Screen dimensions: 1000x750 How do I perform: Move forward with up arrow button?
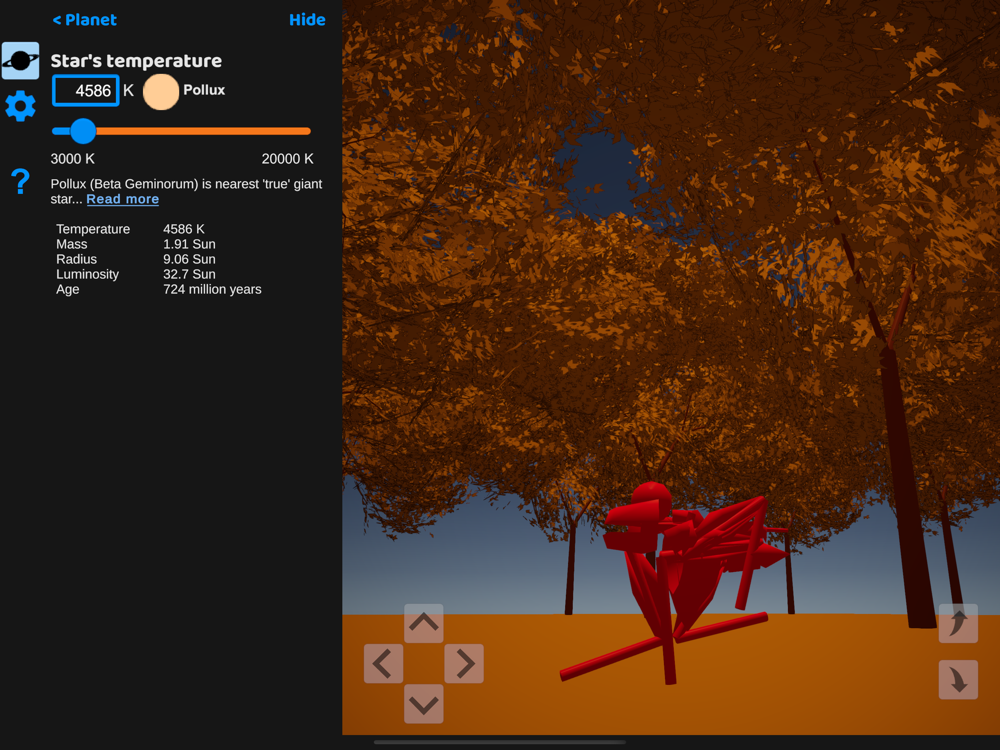coord(423,623)
